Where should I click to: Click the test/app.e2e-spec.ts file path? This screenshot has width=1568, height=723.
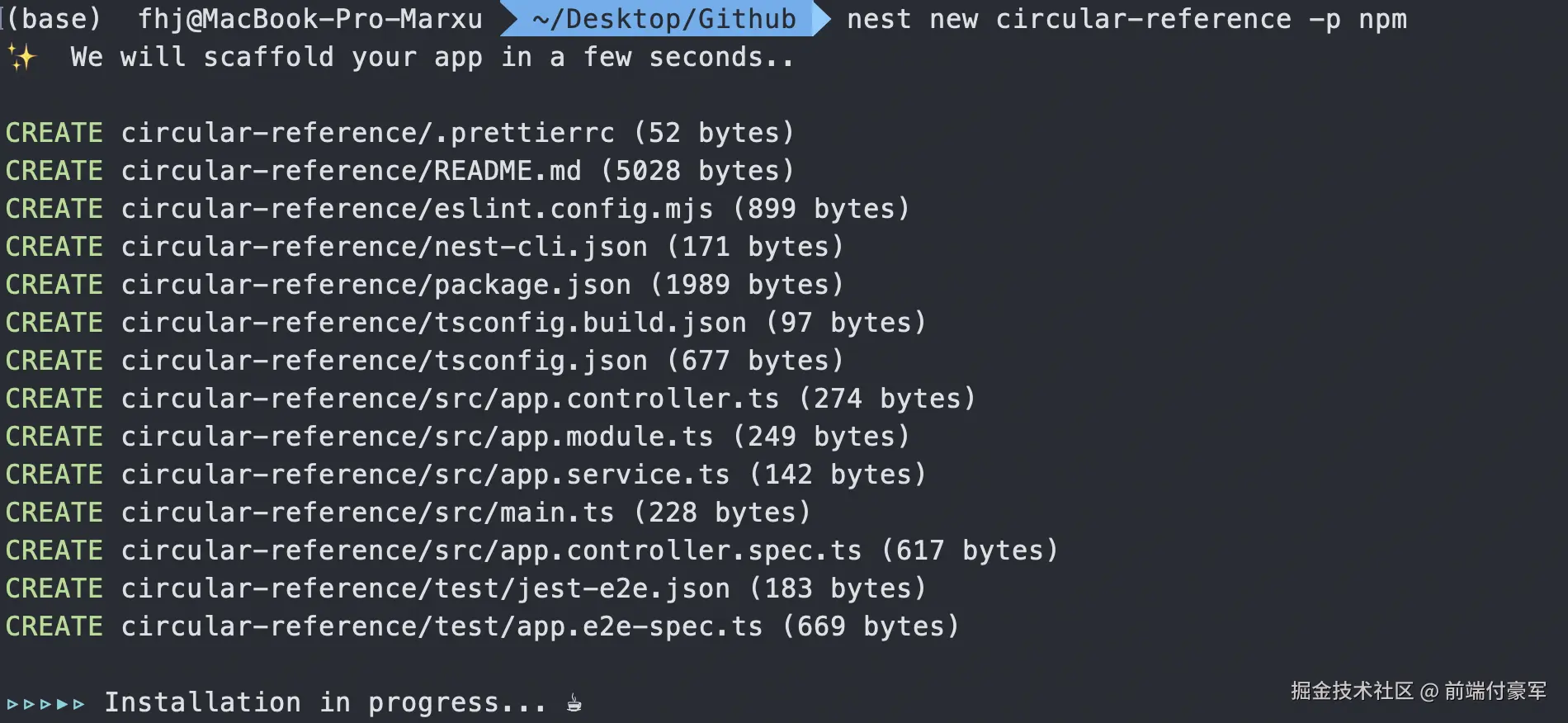pyautogui.click(x=442, y=626)
